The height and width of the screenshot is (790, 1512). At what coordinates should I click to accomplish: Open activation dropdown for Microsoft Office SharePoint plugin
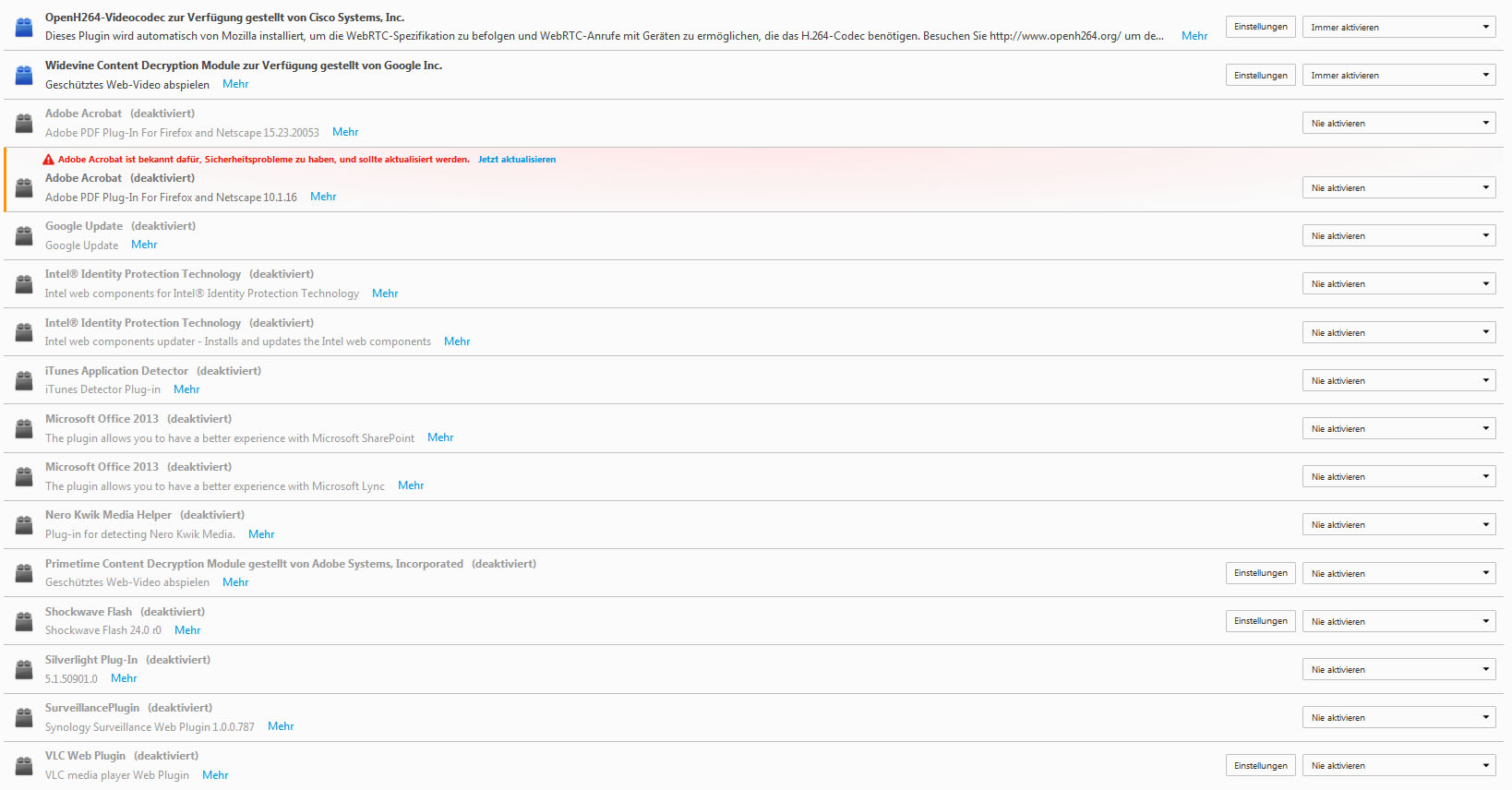tap(1399, 428)
